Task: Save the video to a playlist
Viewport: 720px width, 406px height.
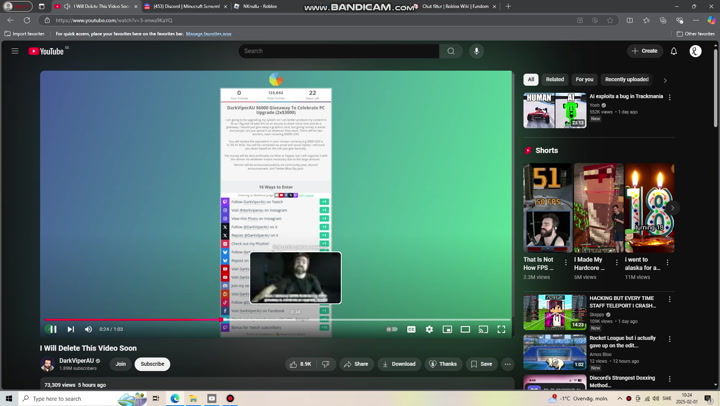Action: (481, 364)
